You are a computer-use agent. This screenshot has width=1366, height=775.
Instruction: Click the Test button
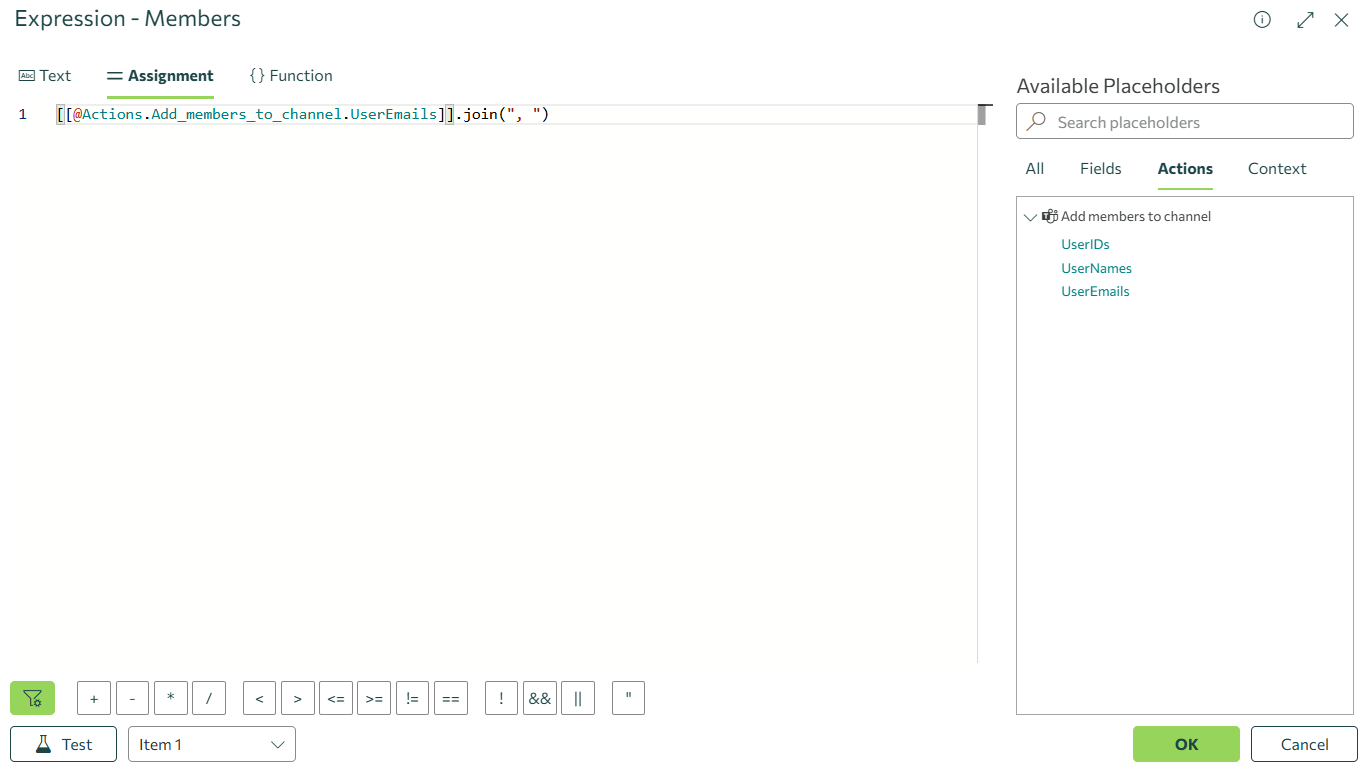tap(63, 744)
